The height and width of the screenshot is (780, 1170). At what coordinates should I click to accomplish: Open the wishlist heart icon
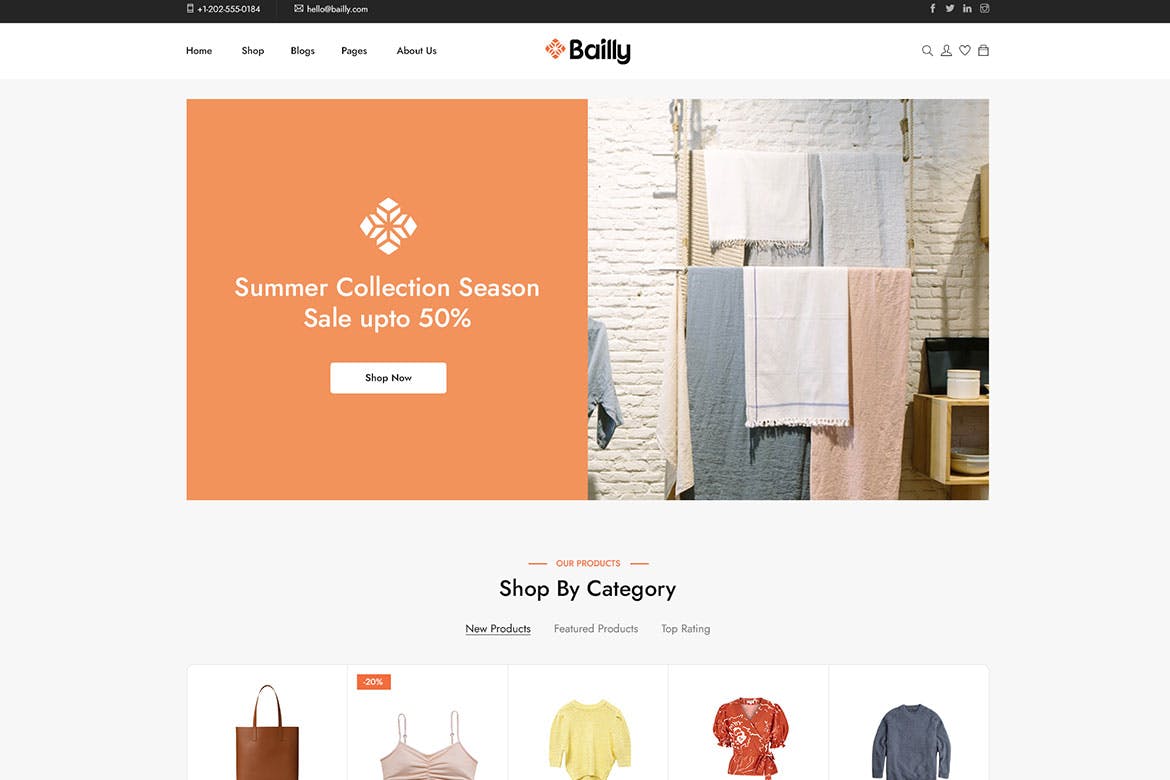point(965,51)
